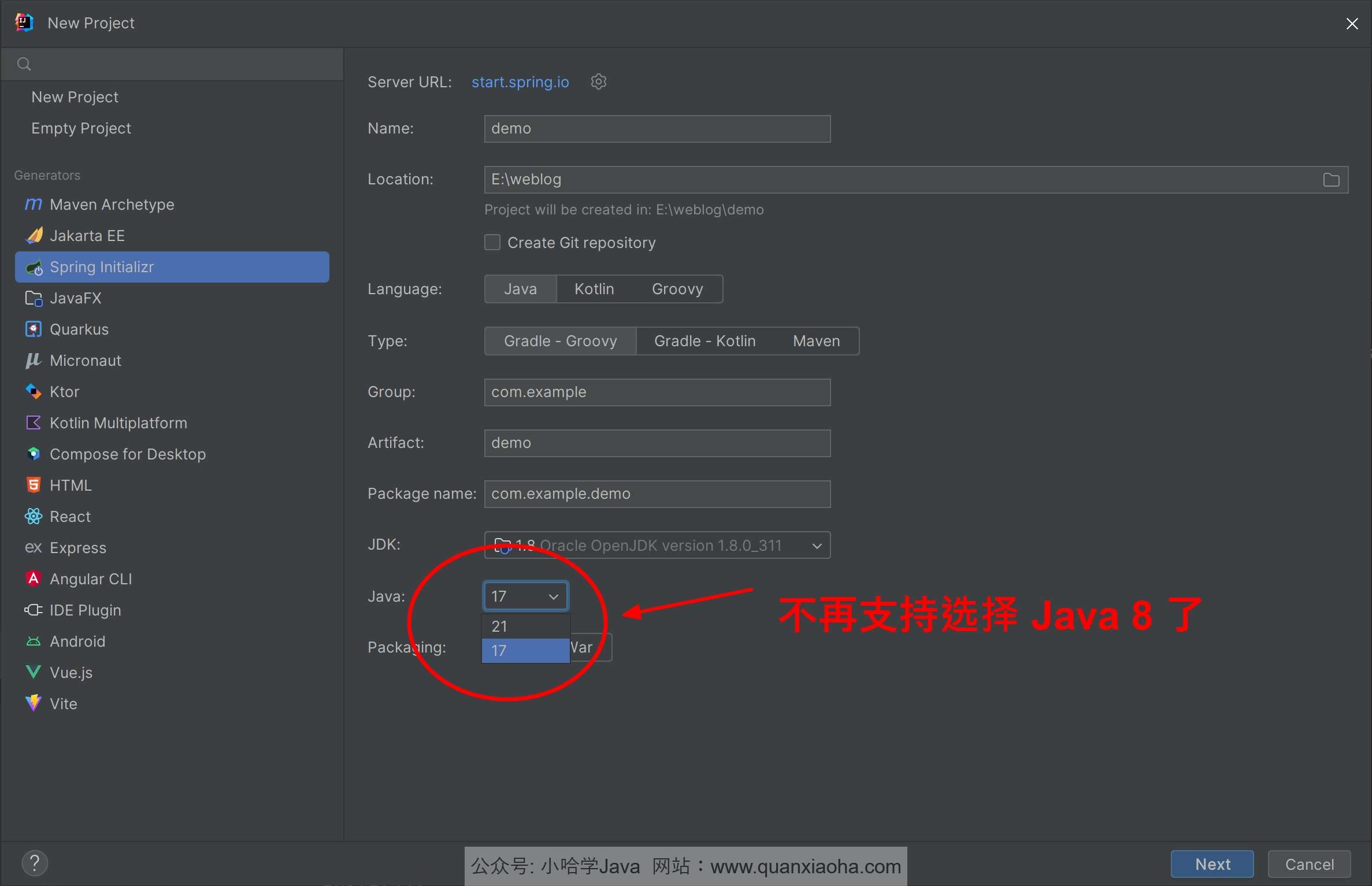The width and height of the screenshot is (1372, 886).
Task: Open help with the question mark
Action: [x=35, y=863]
